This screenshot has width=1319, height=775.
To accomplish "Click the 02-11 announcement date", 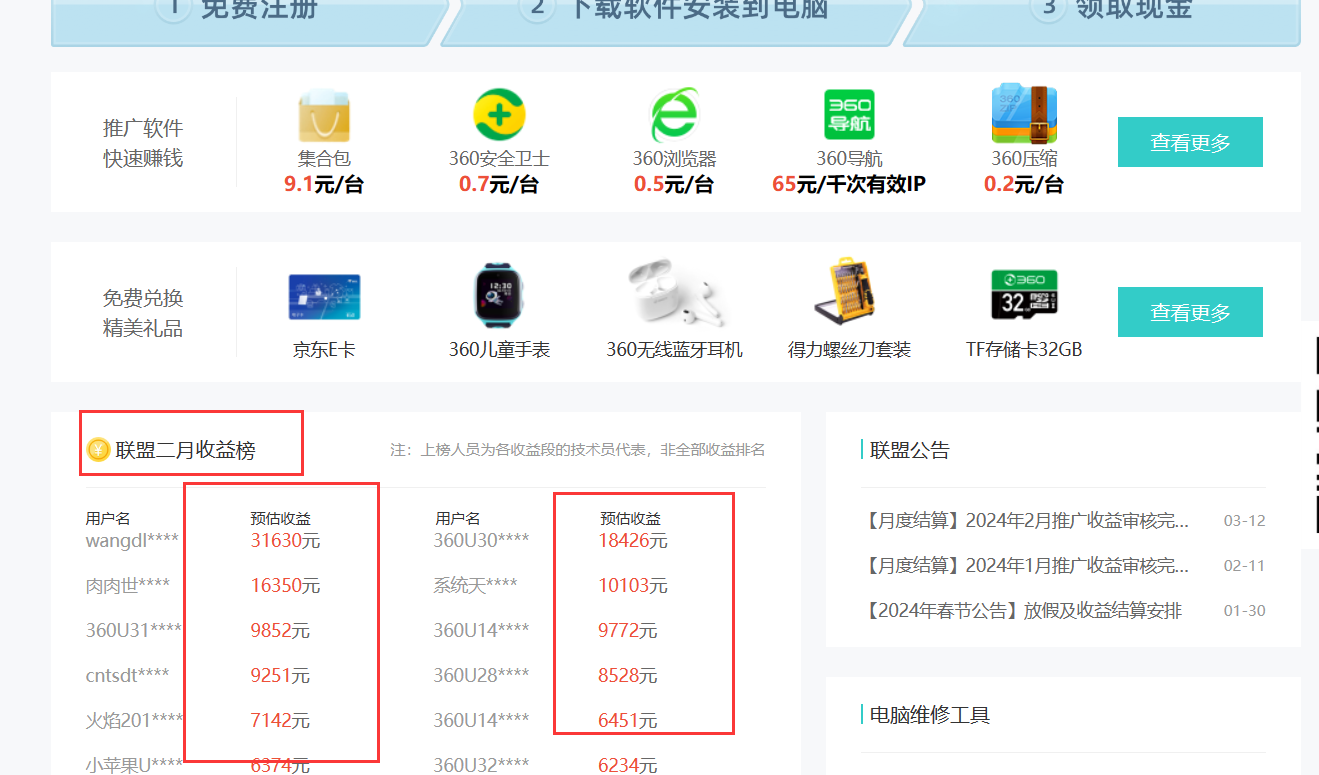I will click(x=1245, y=566).
